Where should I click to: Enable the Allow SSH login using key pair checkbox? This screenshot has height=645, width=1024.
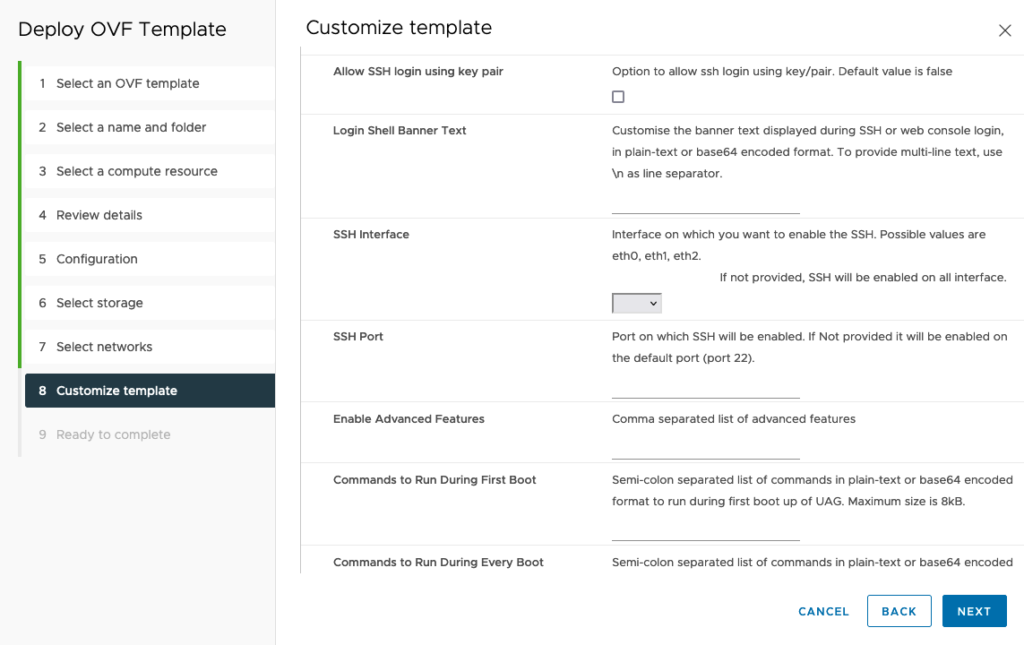tap(618, 97)
